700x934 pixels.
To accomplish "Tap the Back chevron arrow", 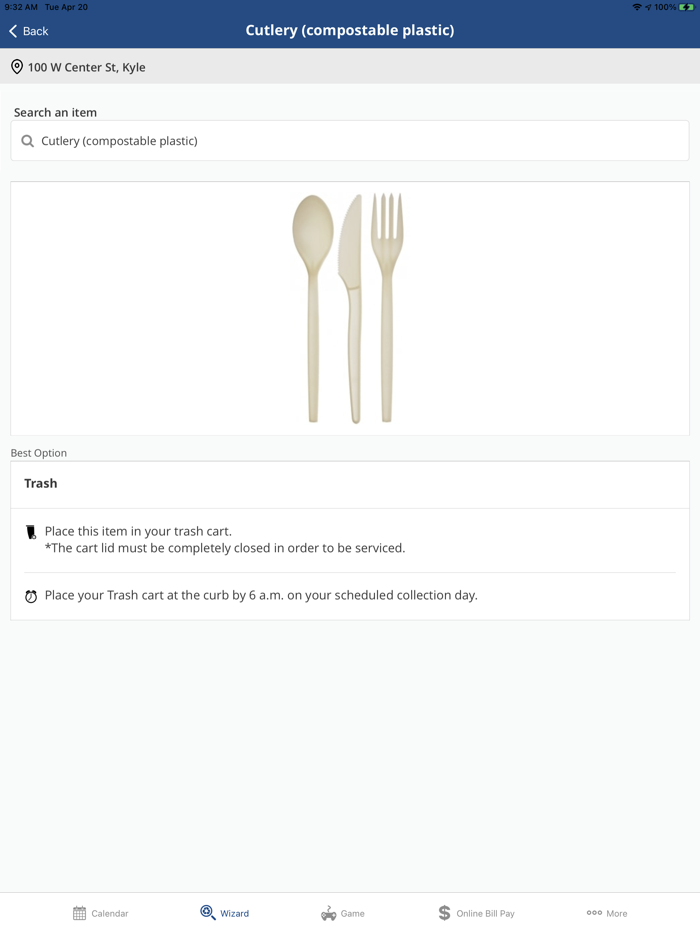I will point(13,31).
